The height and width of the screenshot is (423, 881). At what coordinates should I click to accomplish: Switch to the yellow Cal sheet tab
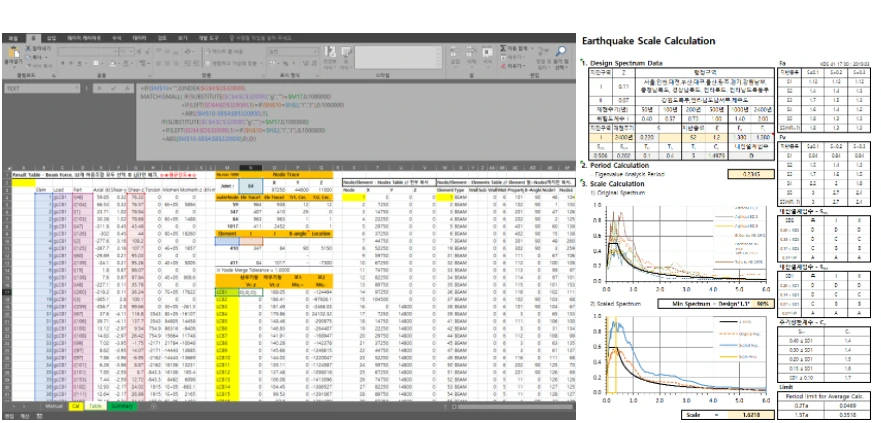point(75,406)
